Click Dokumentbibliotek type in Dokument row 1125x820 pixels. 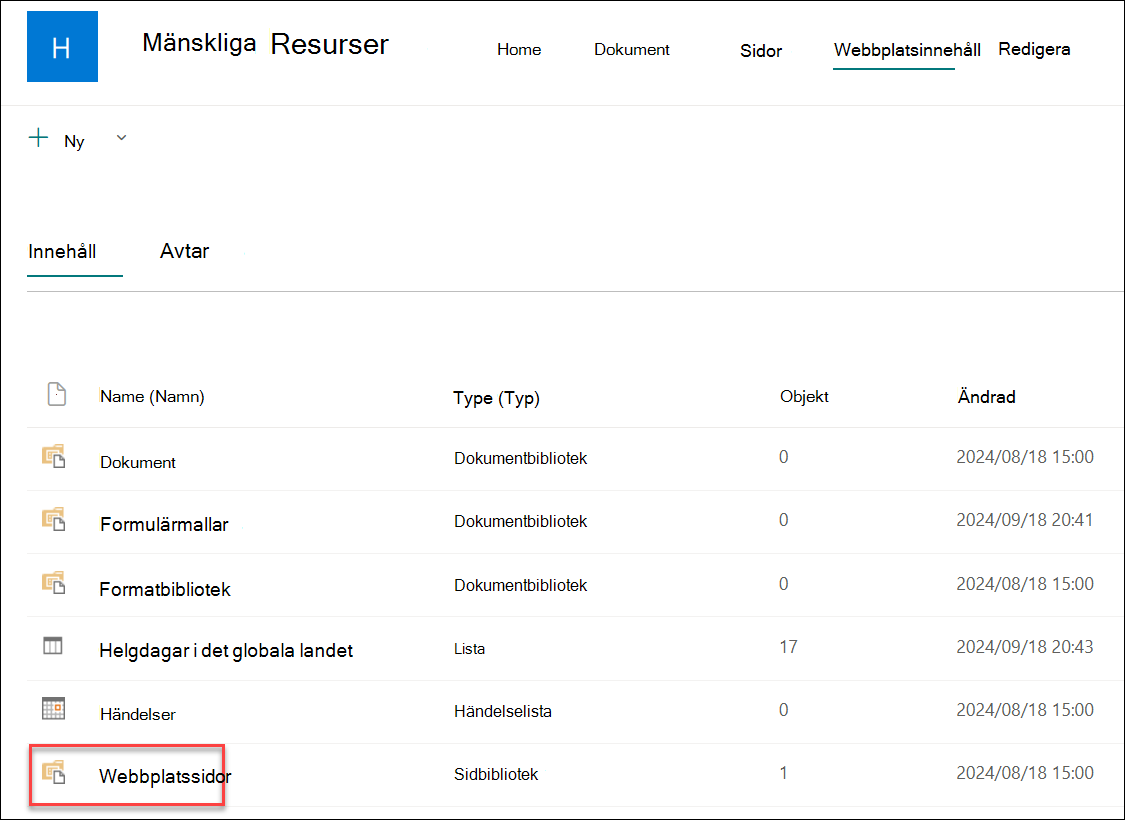(x=521, y=458)
